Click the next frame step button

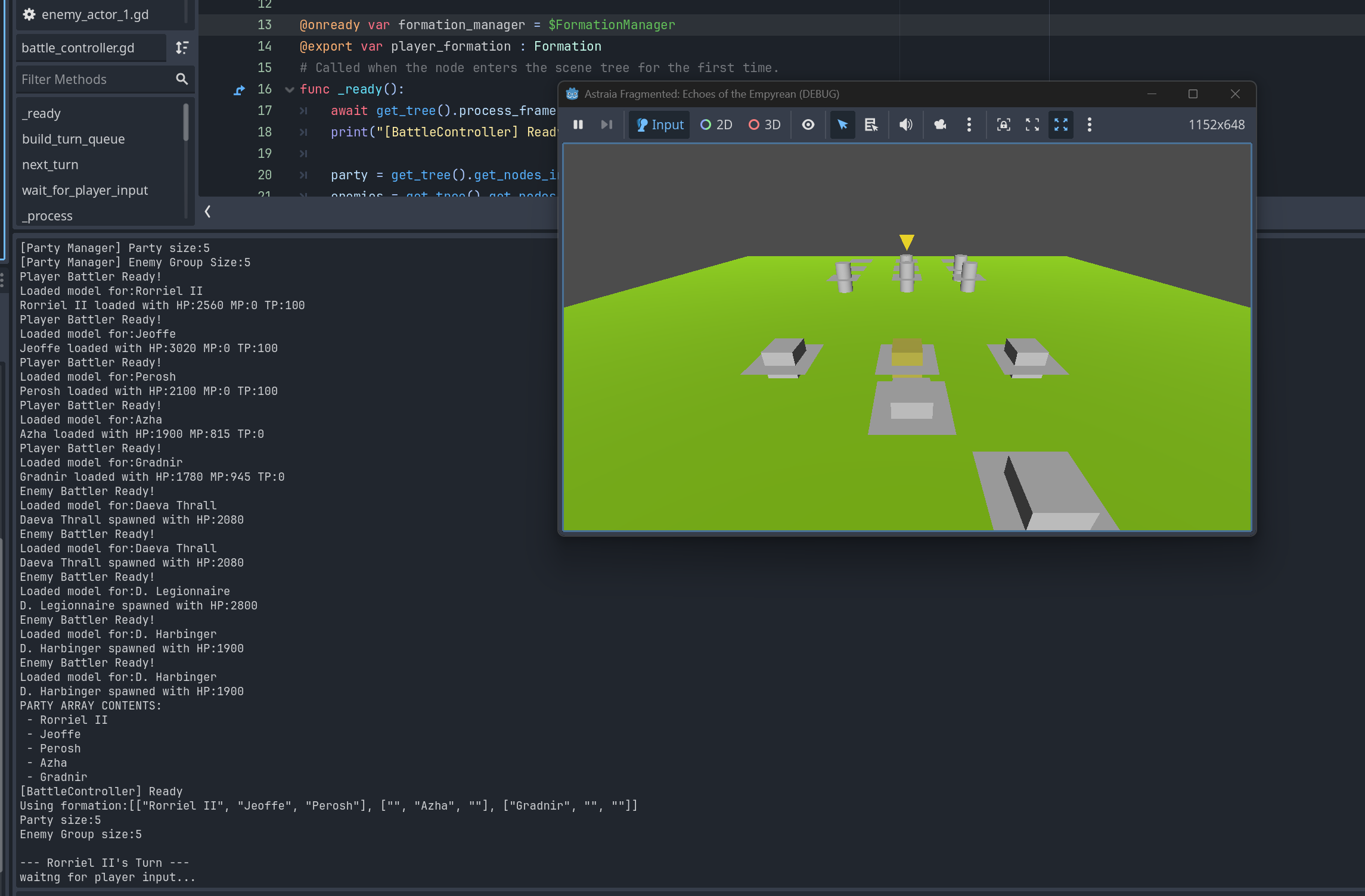pos(606,125)
